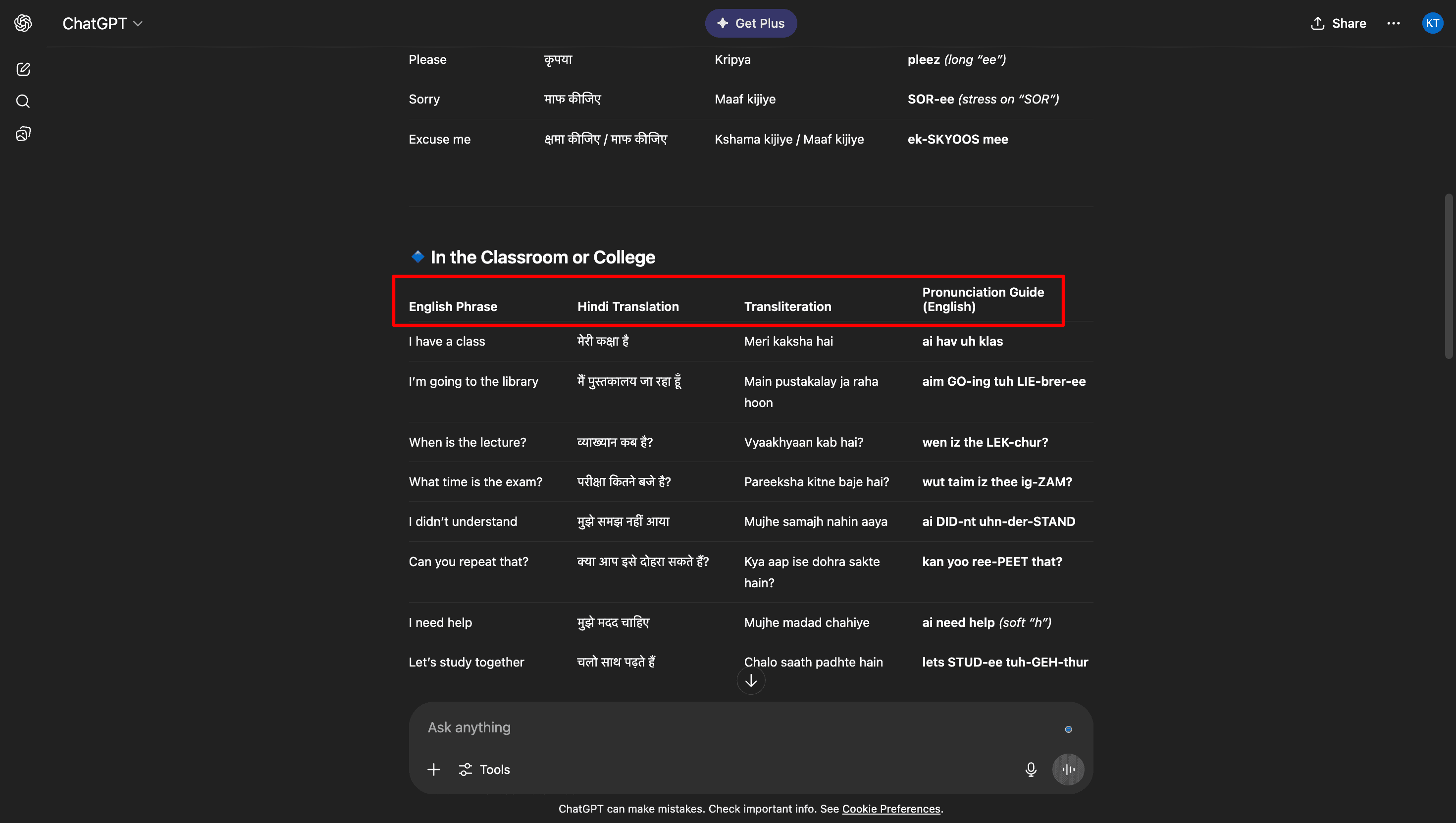The image size is (1456, 823).
Task: Click 'I'm going to the library'
Action: click(x=473, y=382)
